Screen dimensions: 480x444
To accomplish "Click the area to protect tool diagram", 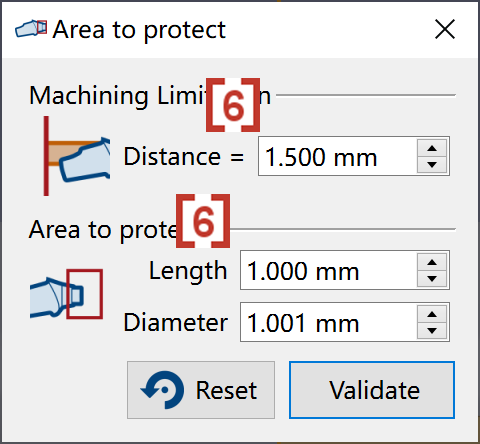I will tap(66, 294).
